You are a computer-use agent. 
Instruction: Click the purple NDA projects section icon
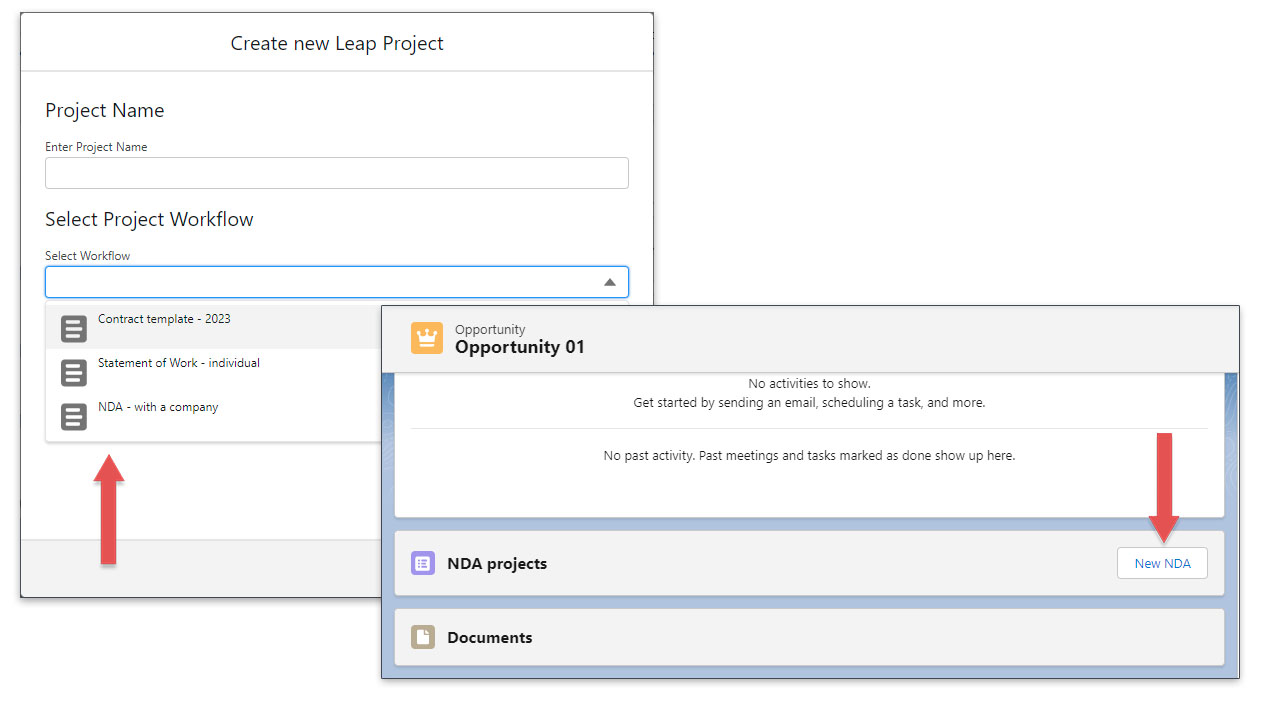click(422, 563)
